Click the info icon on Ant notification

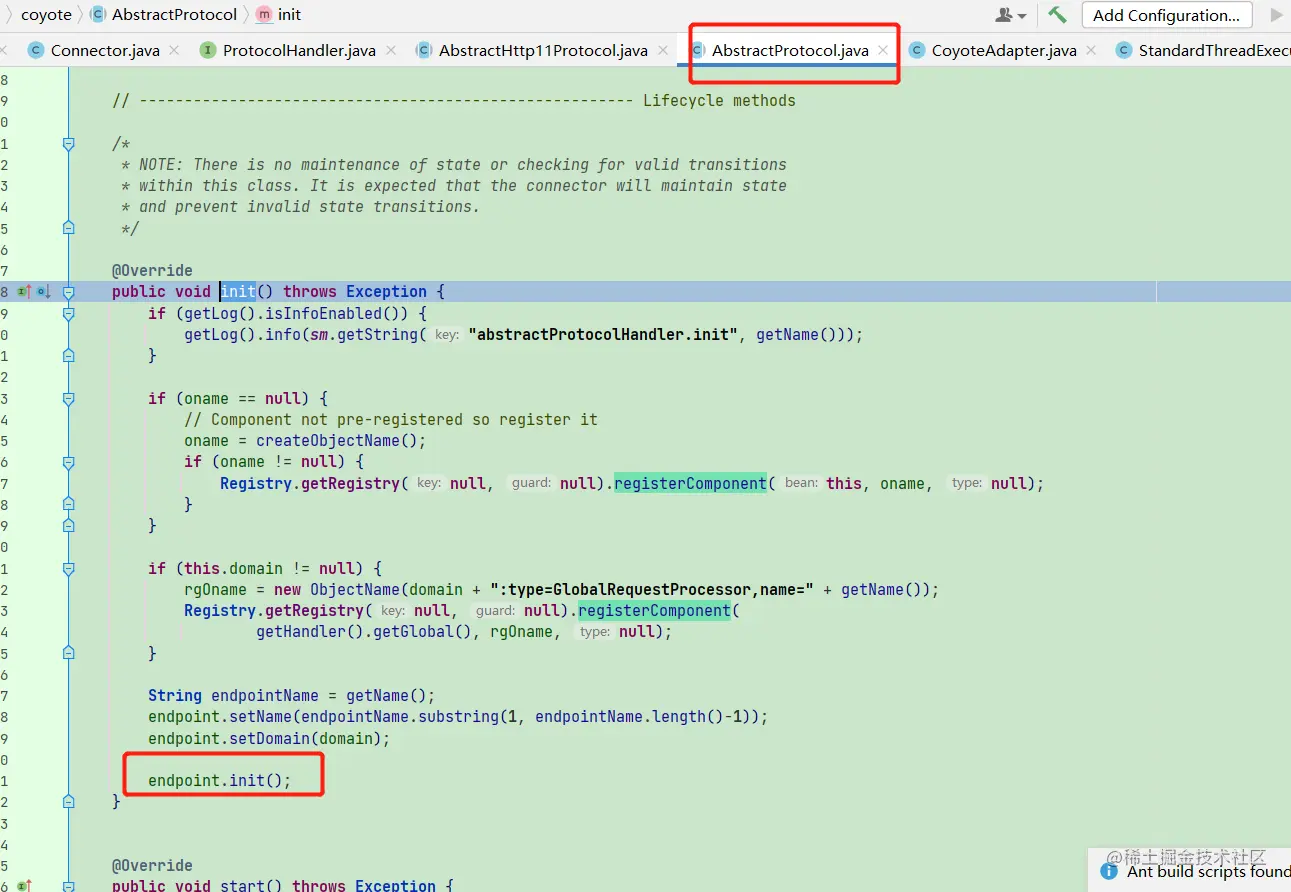click(x=1109, y=871)
